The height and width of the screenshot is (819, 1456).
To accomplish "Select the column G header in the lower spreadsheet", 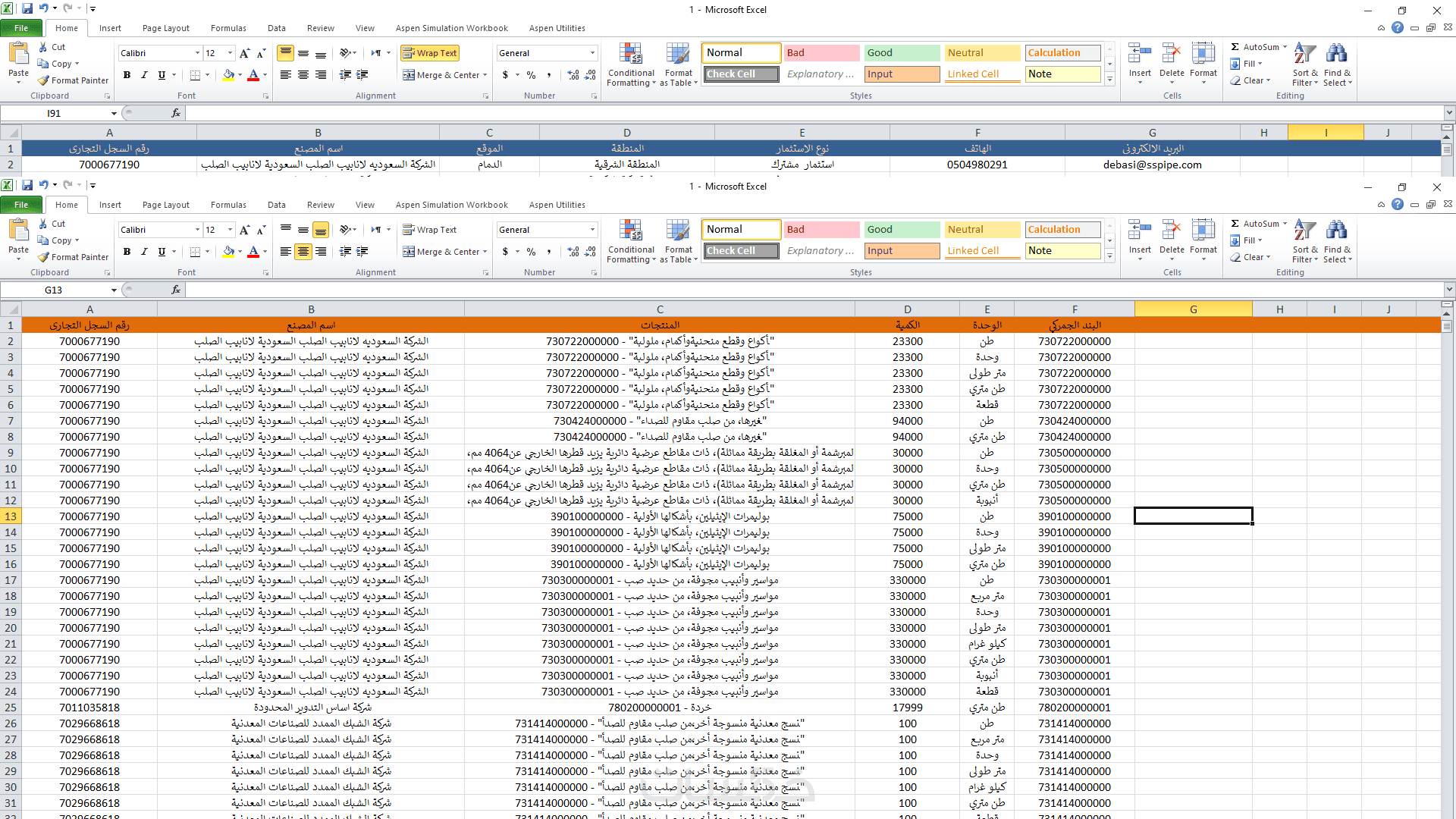I will 1193,309.
